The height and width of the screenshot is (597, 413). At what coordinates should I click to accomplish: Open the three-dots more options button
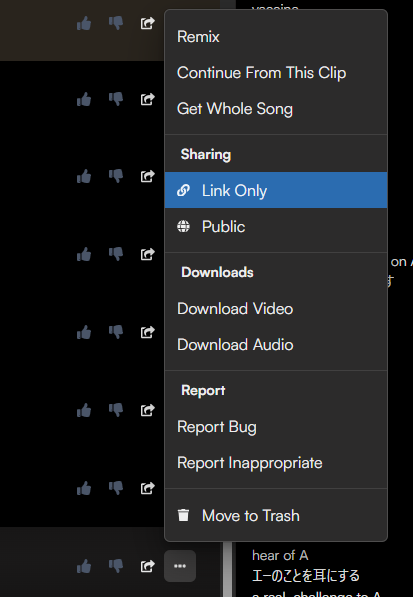click(x=180, y=566)
